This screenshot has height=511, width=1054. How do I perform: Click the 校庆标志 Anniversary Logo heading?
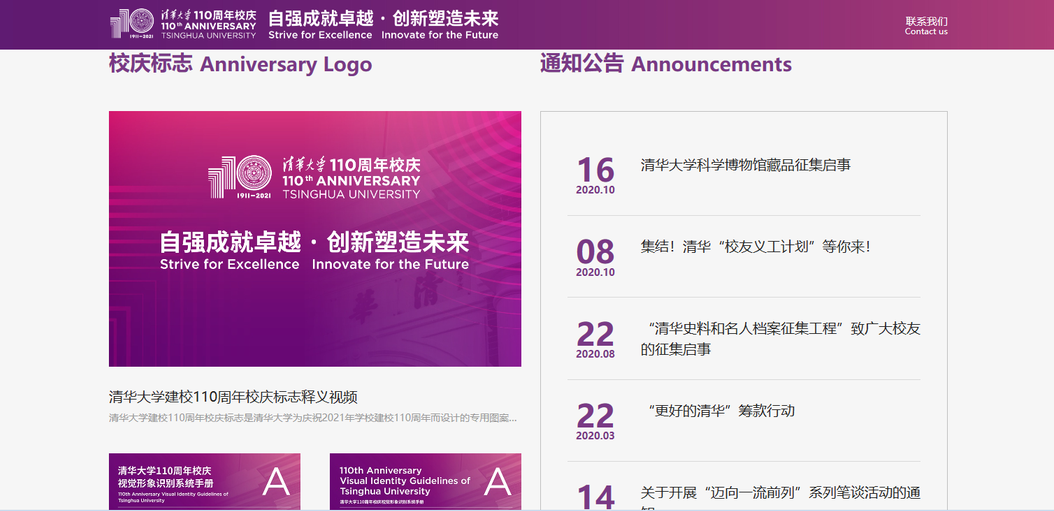click(x=240, y=65)
